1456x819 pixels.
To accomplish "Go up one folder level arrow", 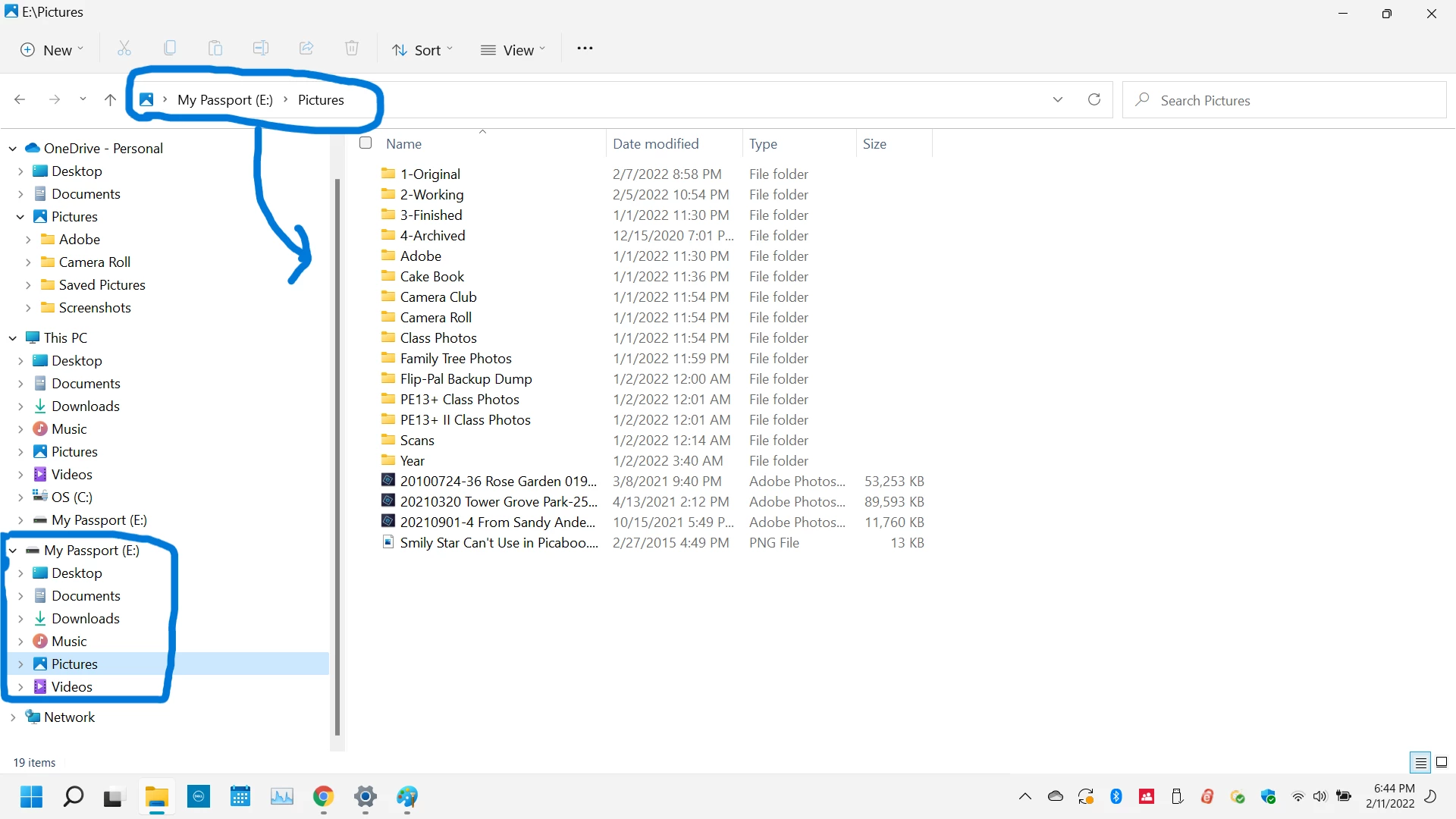I will [x=110, y=100].
